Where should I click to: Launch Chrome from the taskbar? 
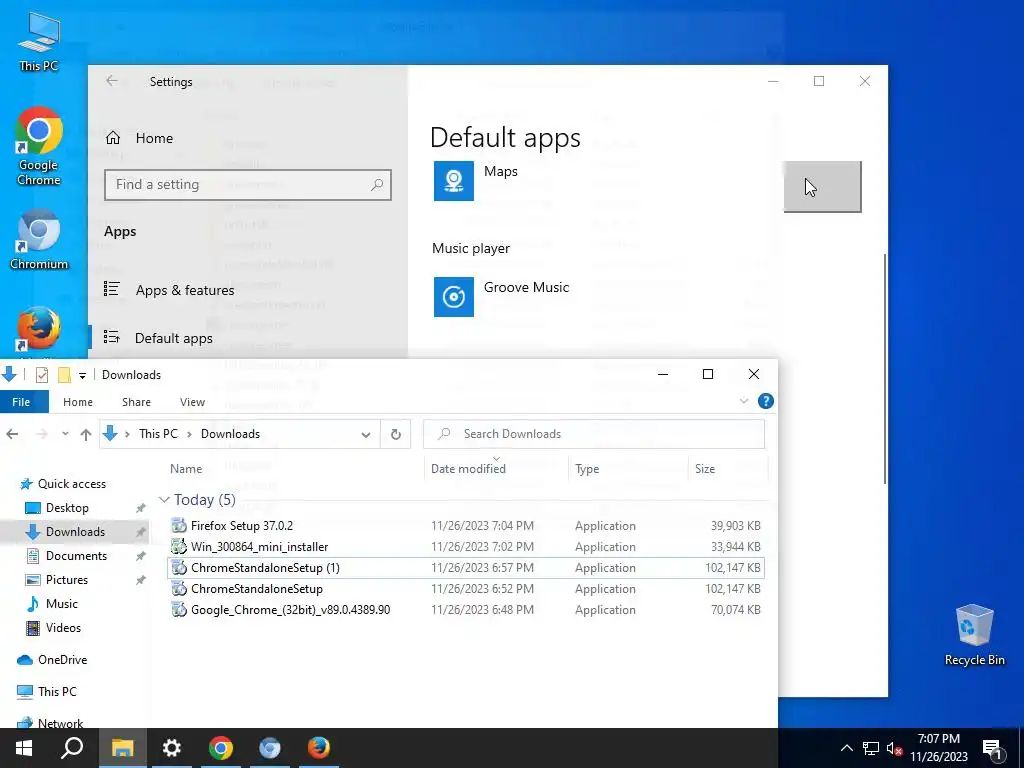tap(221, 748)
